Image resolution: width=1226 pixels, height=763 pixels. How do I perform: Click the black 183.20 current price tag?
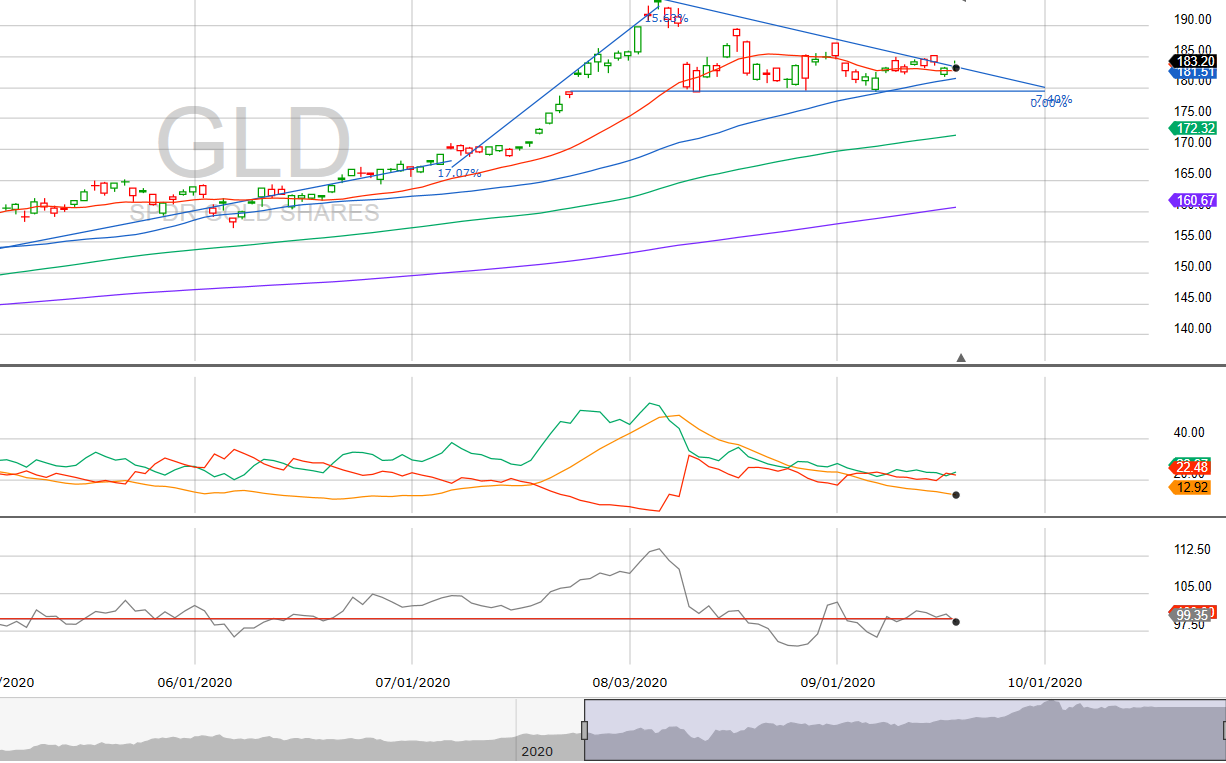(1192, 61)
